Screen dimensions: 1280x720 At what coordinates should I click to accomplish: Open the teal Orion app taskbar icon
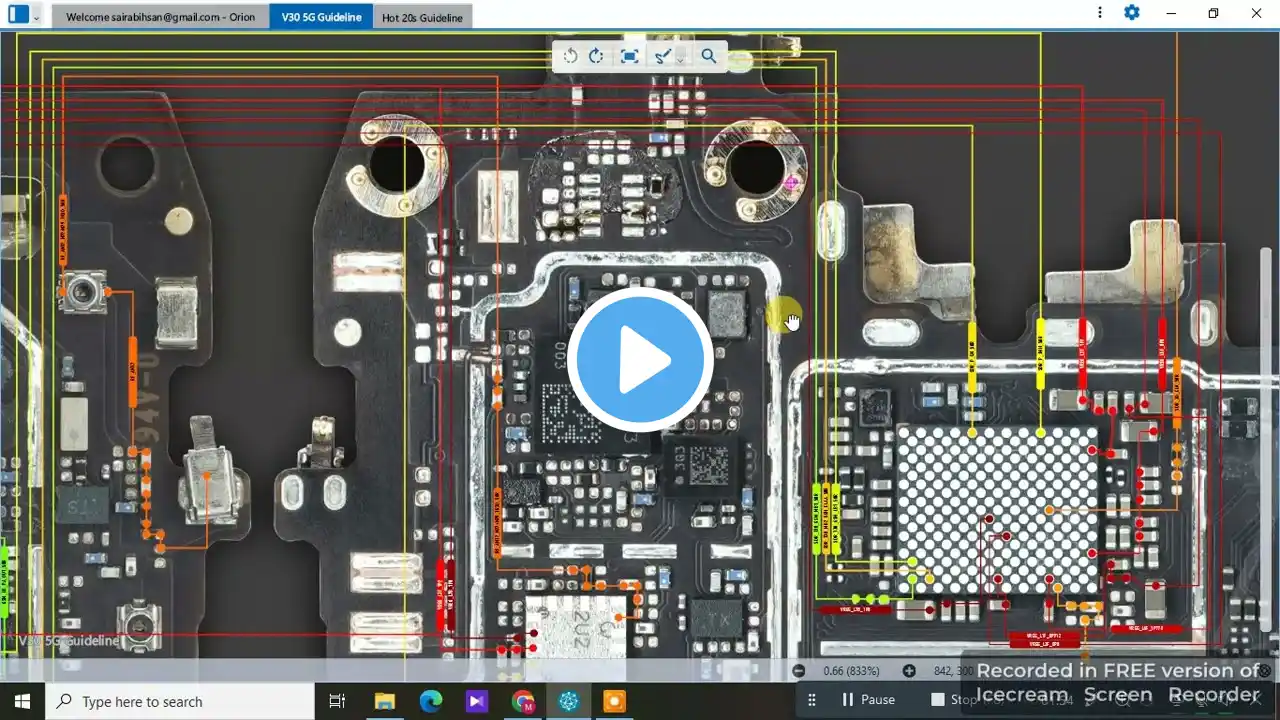pos(569,701)
